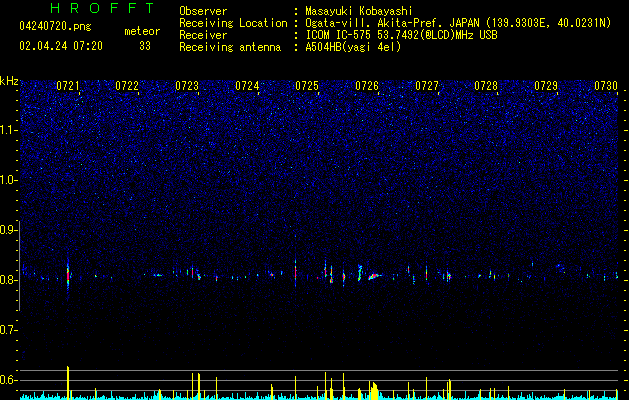
Task: Click the HROFFT title text
Action: click(102, 8)
